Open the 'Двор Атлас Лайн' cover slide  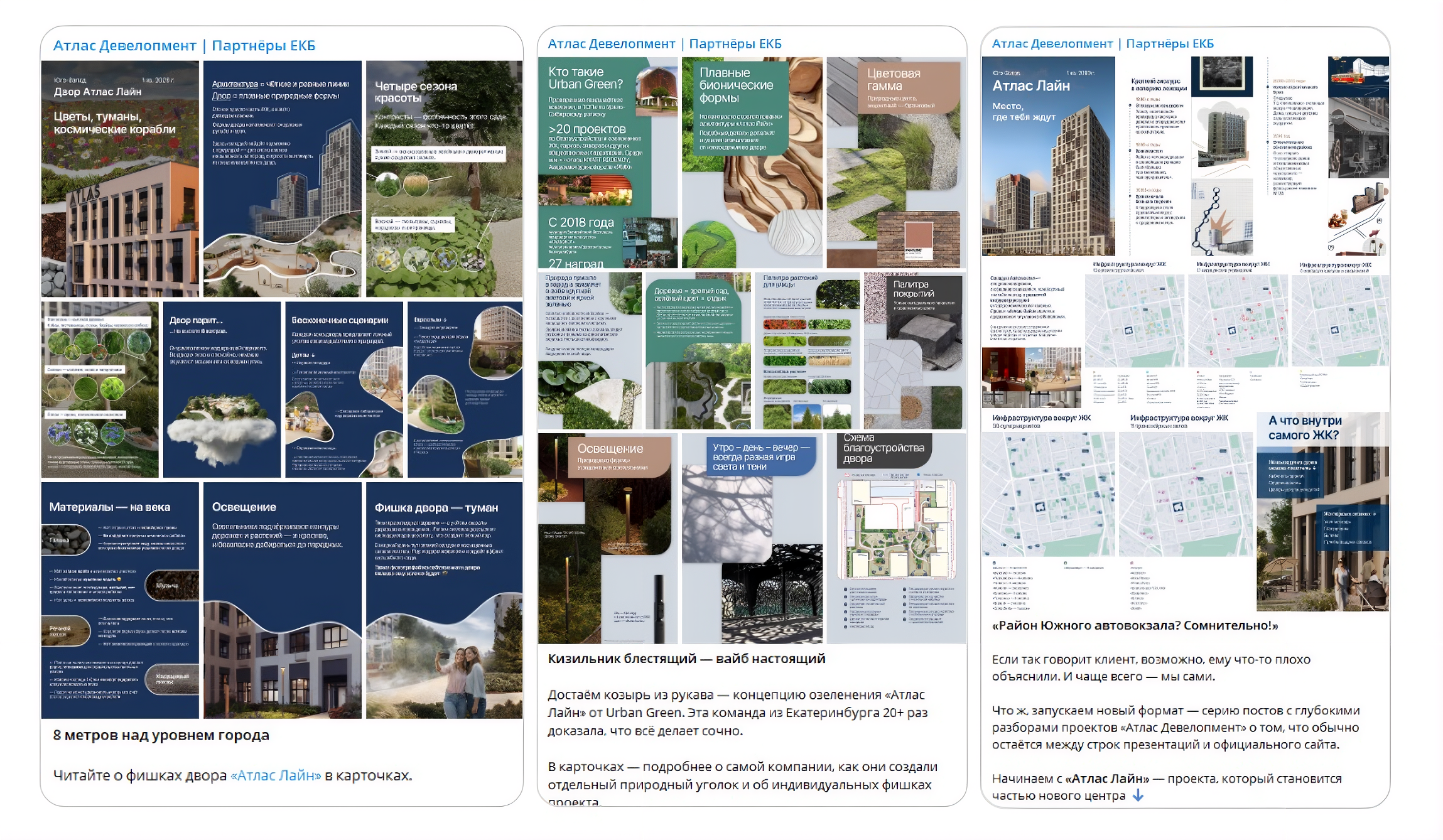pos(120,179)
